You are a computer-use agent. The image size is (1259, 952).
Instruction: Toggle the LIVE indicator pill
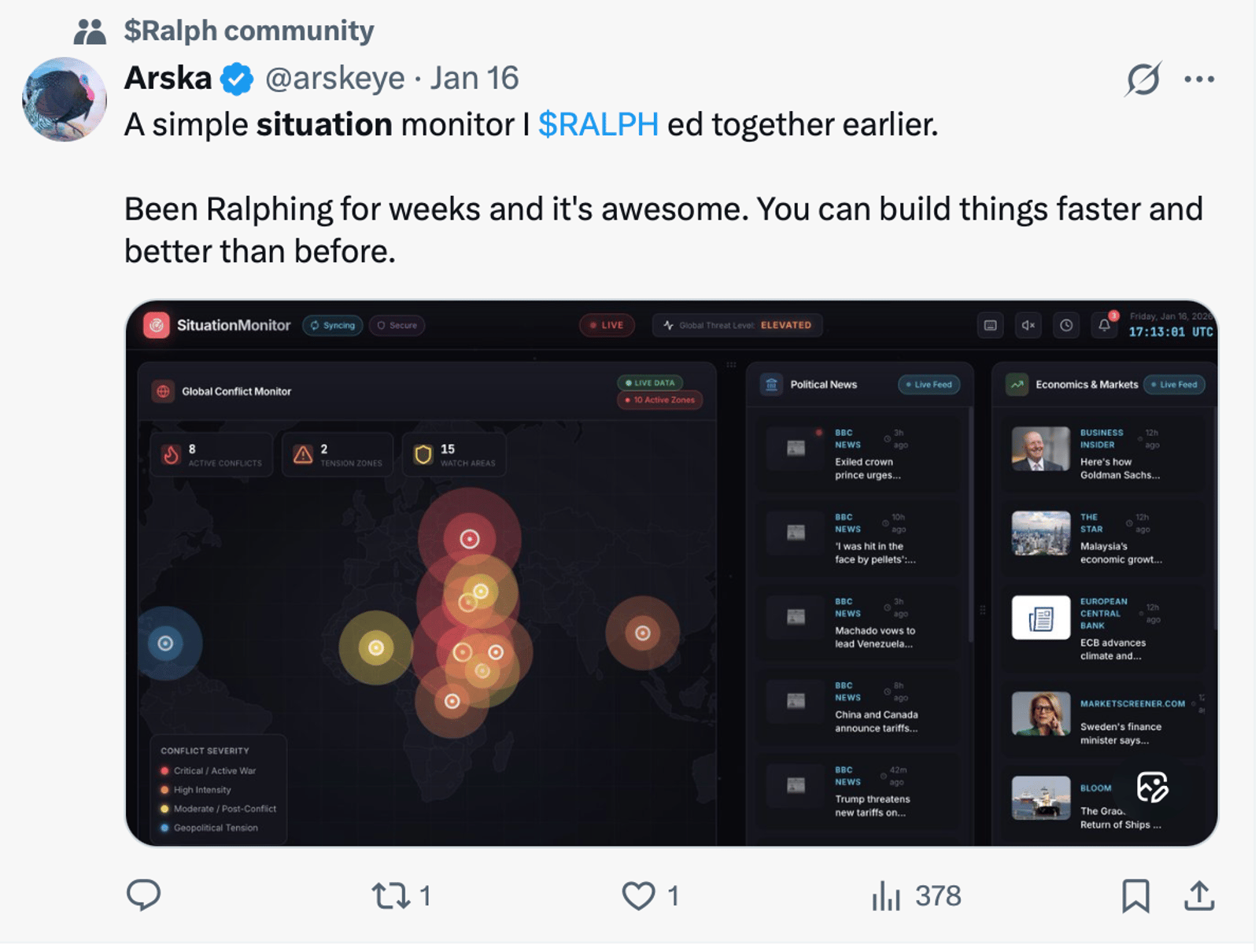pyautogui.click(x=607, y=325)
